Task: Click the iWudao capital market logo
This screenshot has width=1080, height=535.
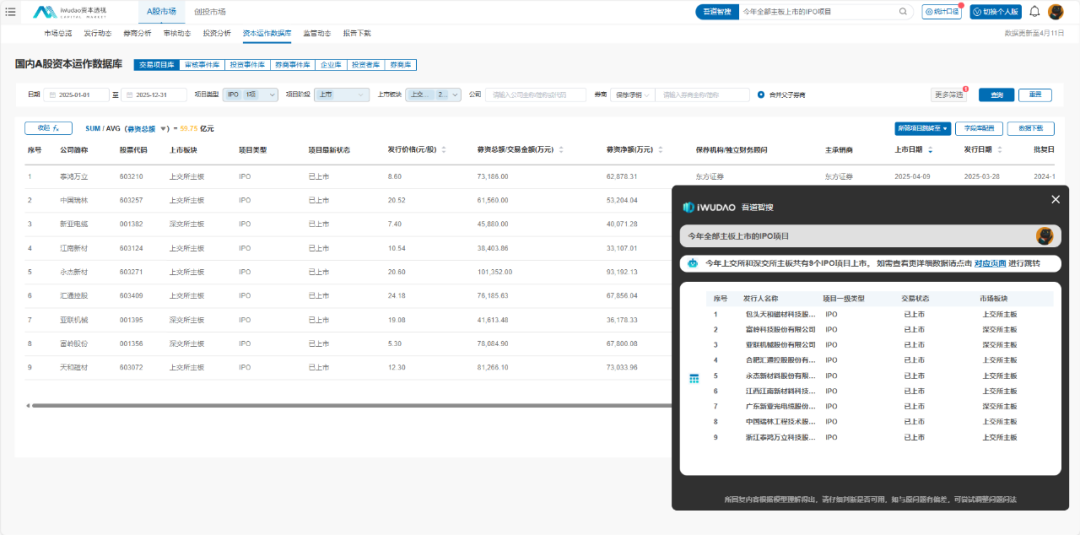Action: click(x=70, y=12)
